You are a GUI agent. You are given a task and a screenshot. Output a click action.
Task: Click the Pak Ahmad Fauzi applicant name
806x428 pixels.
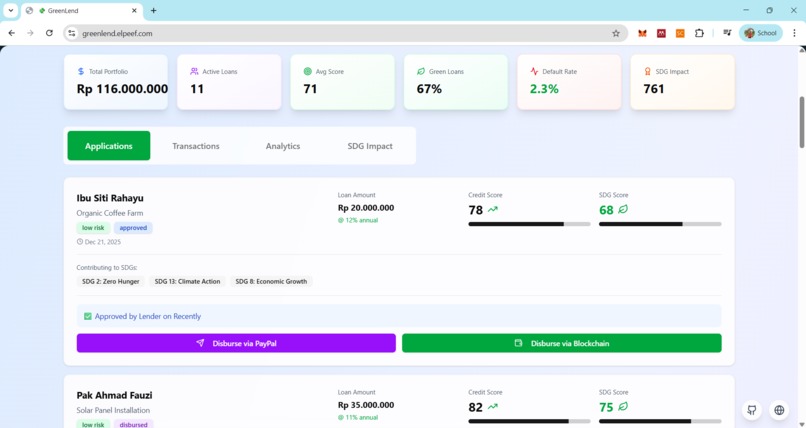114,395
